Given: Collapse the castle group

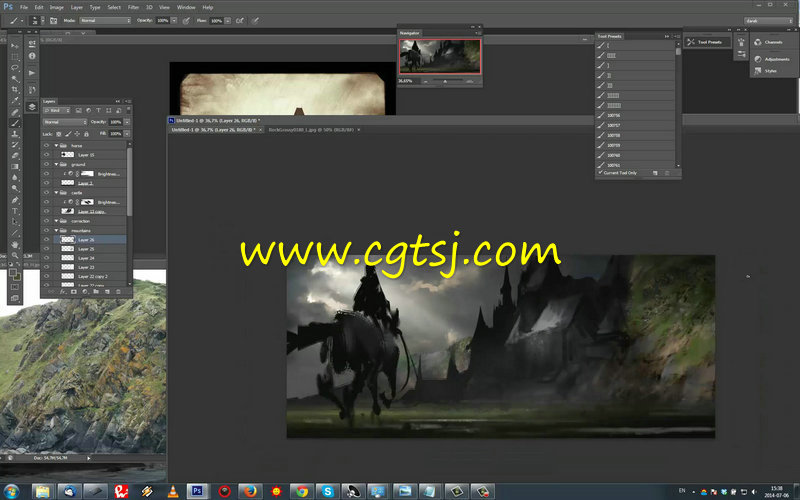Looking at the screenshot, I should tap(56, 192).
